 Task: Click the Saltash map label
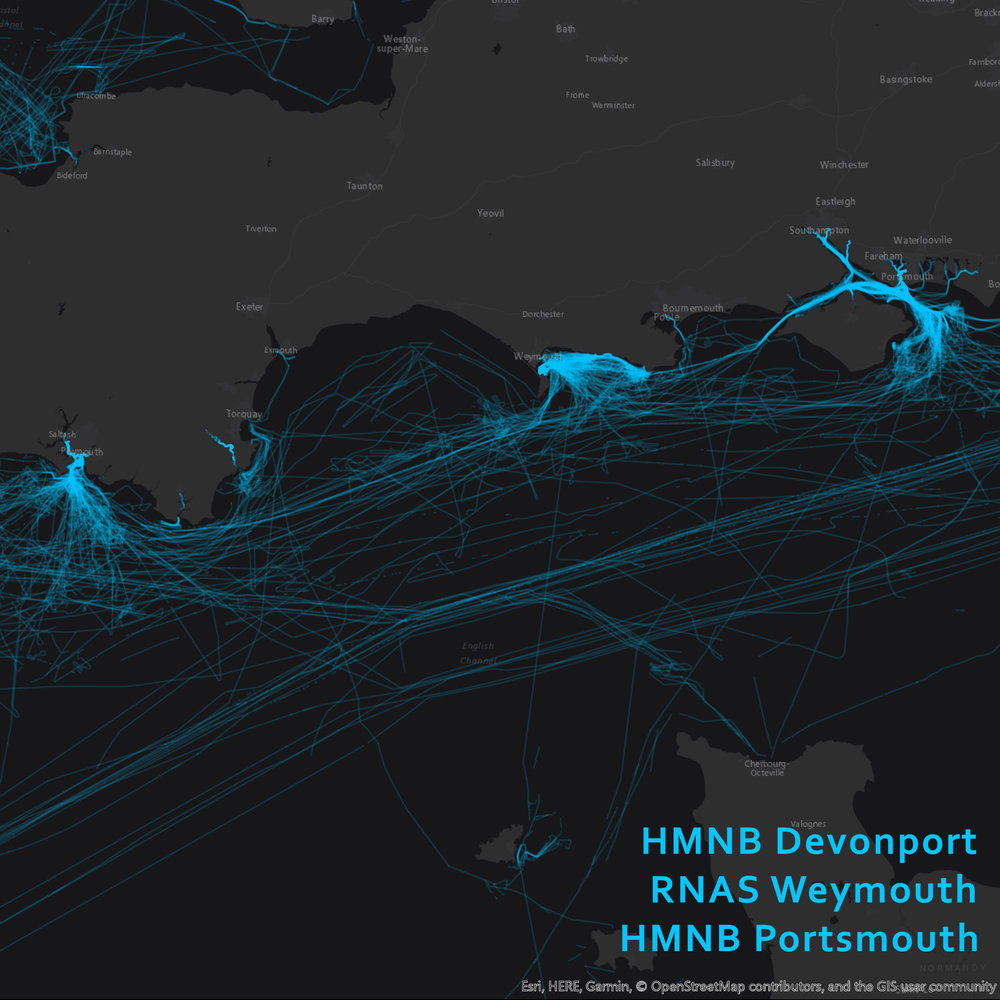pyautogui.click(x=62, y=435)
